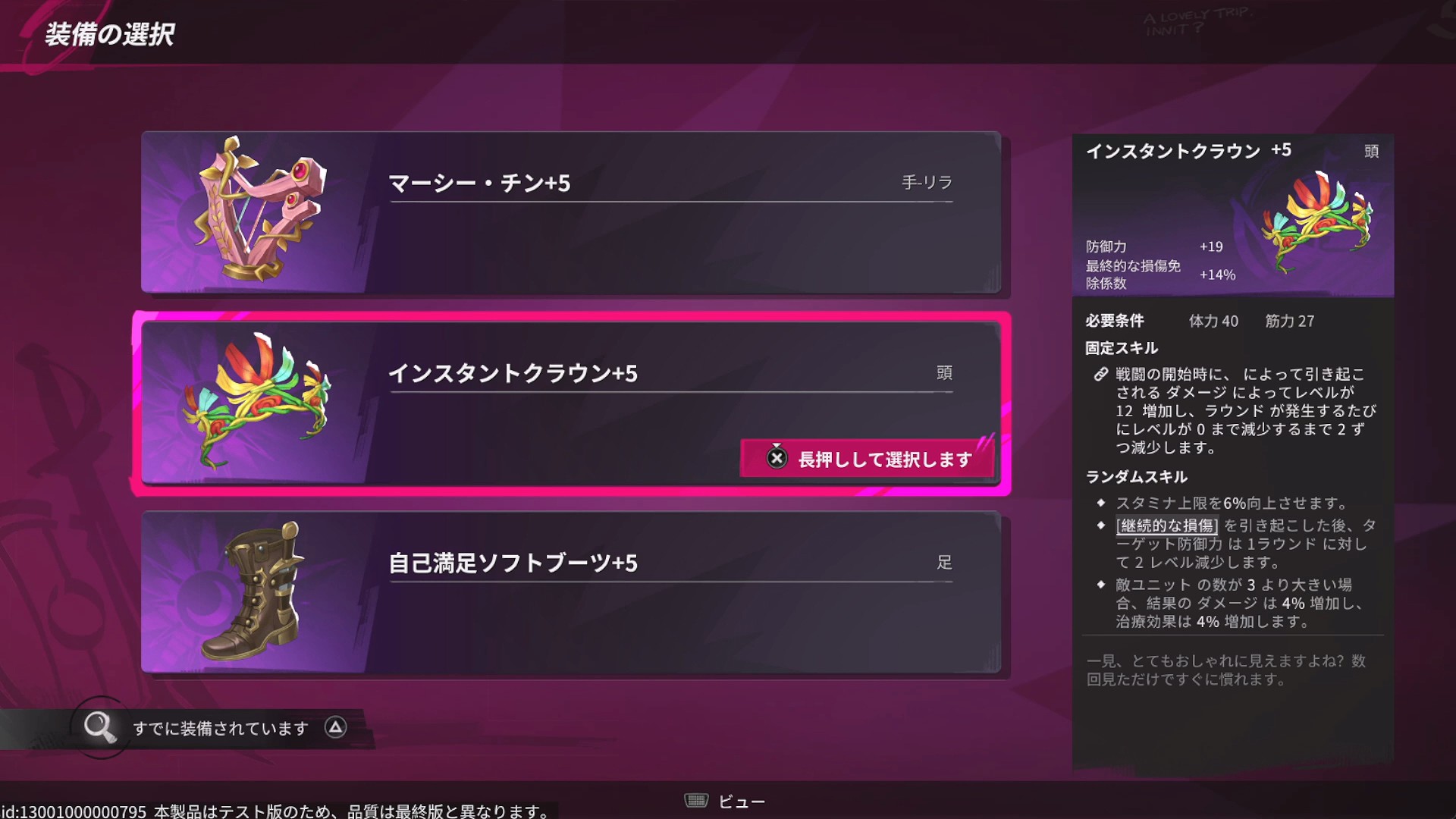The image size is (1456, 819).
Task: Click the 手-リラ slot type label
Action: pyautogui.click(x=927, y=182)
